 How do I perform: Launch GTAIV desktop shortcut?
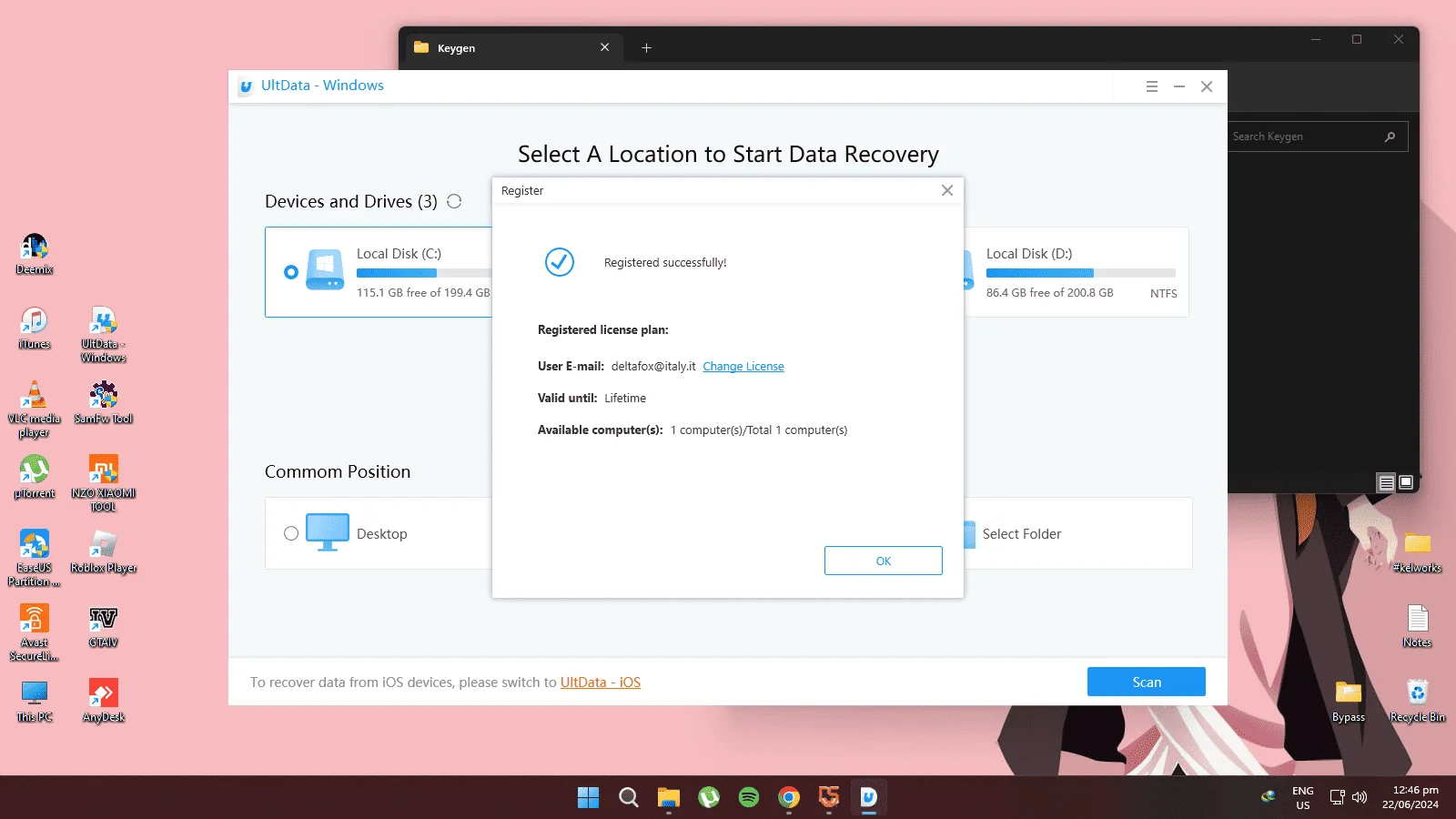tap(103, 627)
